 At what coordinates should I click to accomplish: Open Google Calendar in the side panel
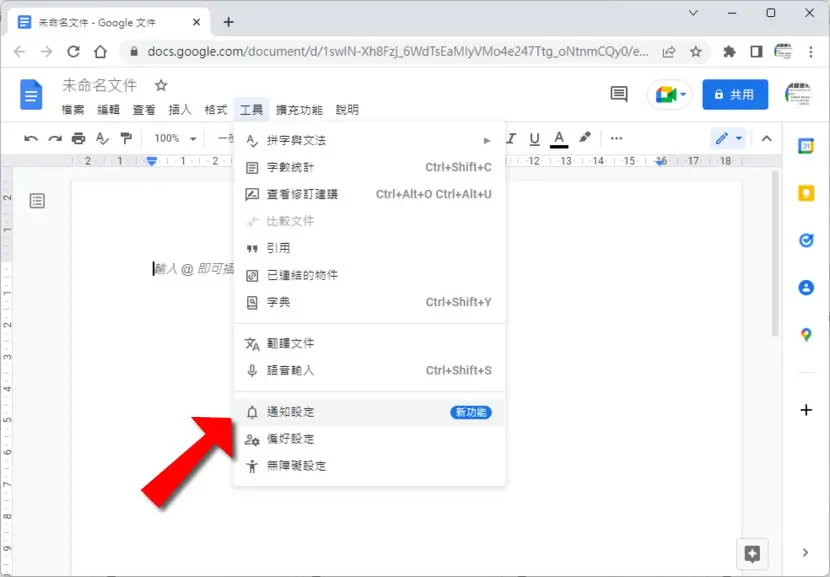(806, 146)
